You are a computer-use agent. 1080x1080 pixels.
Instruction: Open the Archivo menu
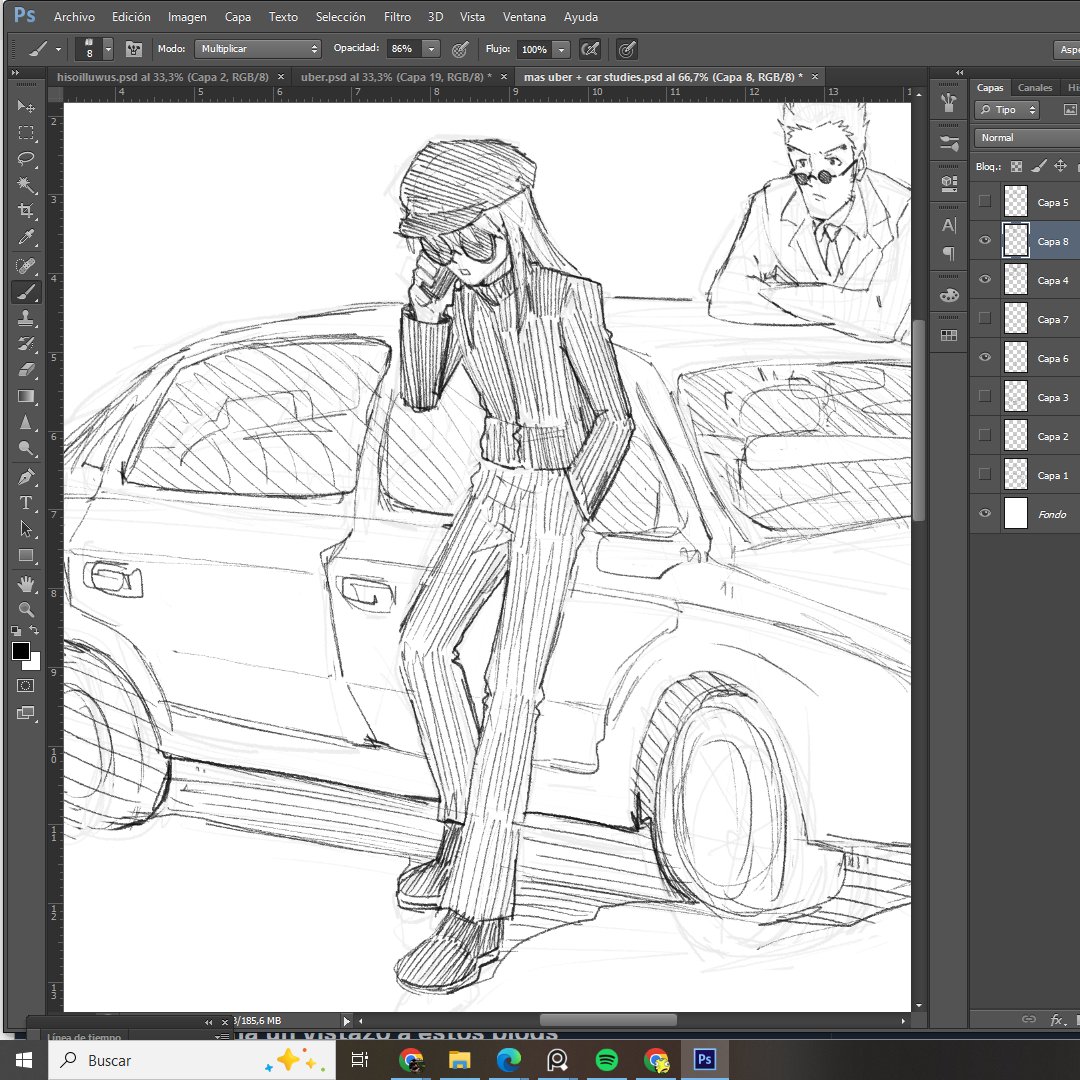[74, 17]
